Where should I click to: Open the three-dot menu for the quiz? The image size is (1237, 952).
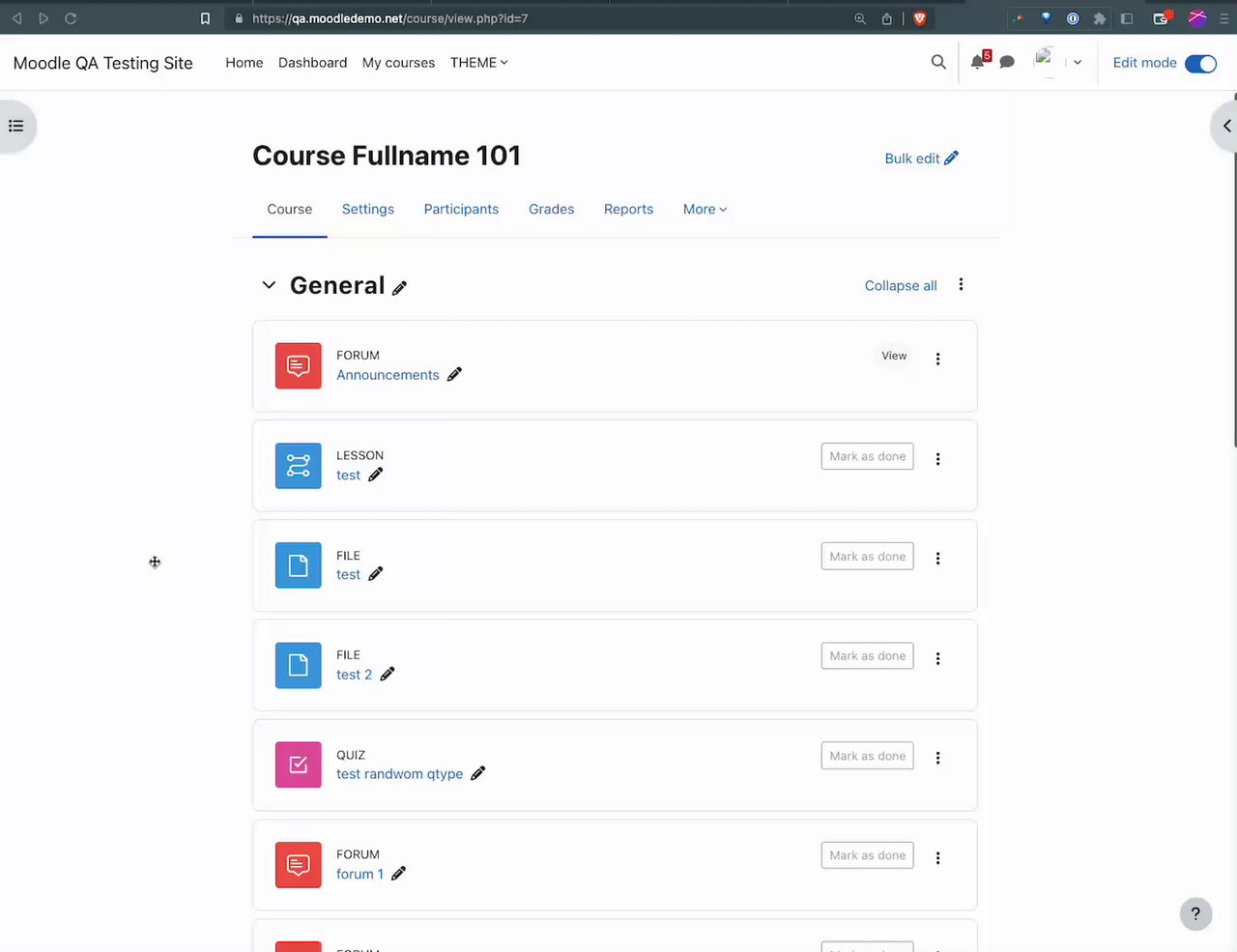(937, 758)
